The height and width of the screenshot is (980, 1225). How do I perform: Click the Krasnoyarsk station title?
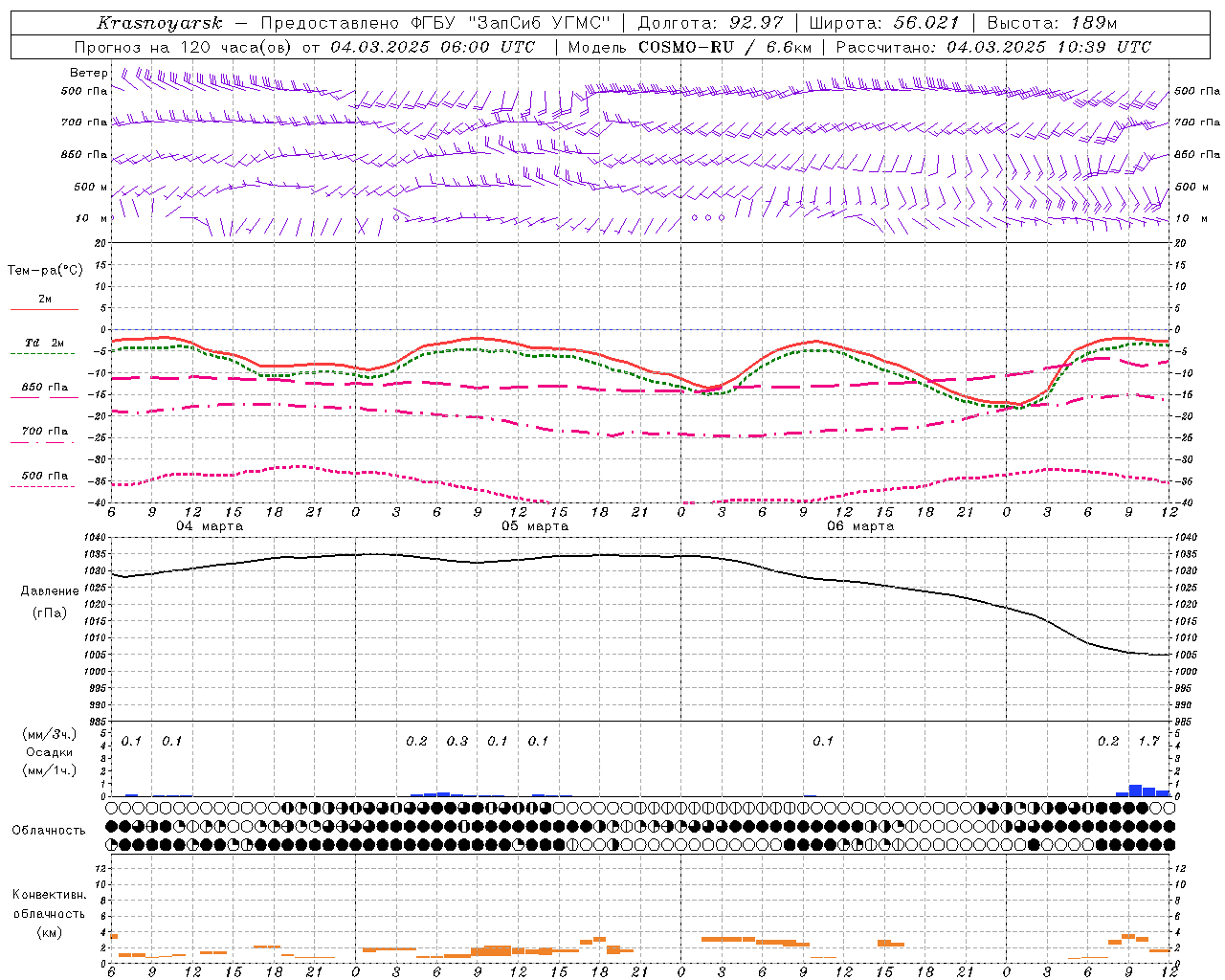pos(159,23)
